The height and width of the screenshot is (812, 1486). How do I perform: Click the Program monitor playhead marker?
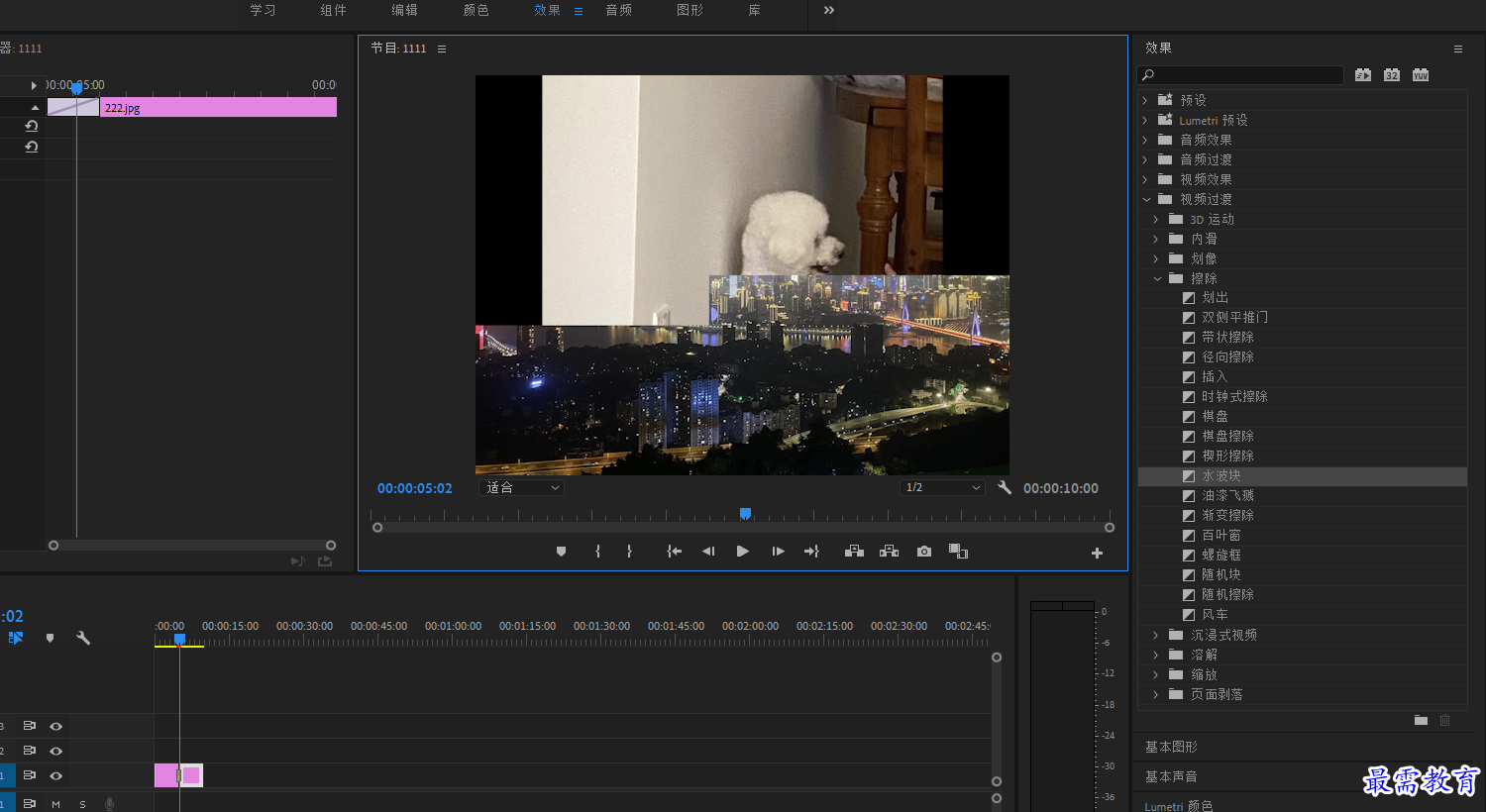(745, 513)
